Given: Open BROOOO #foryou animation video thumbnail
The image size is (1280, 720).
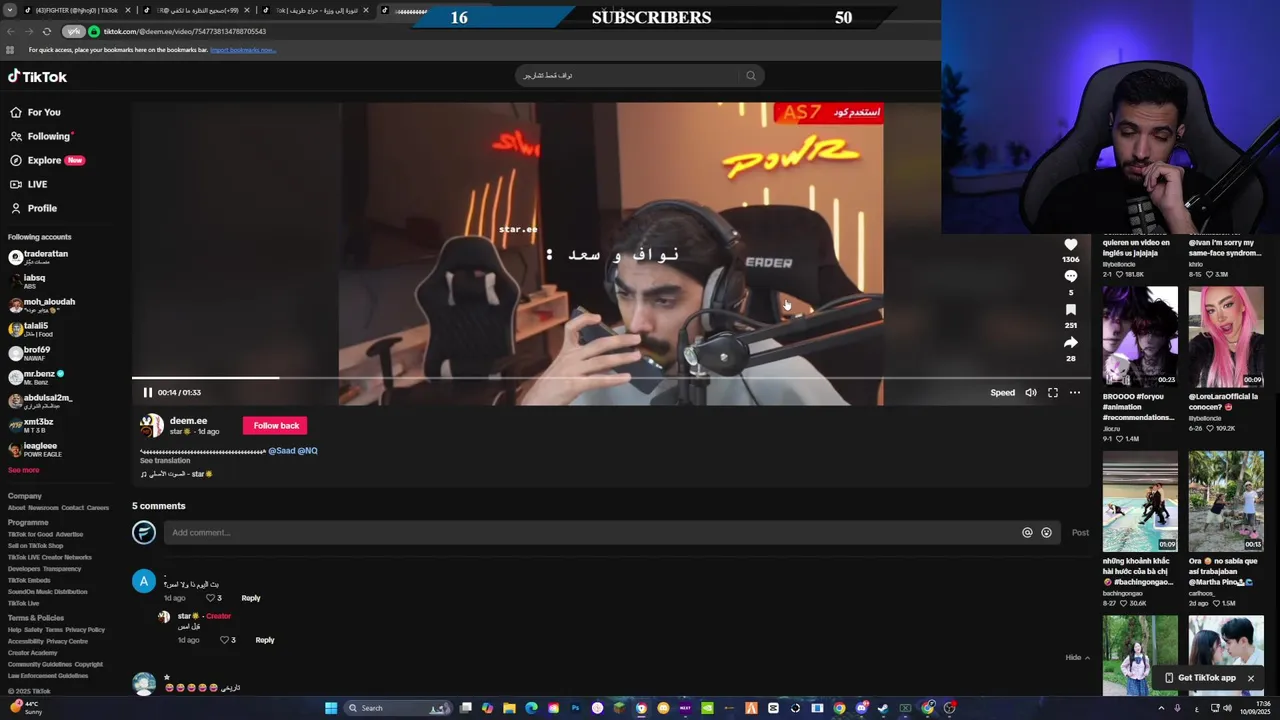Looking at the screenshot, I should [1140, 337].
